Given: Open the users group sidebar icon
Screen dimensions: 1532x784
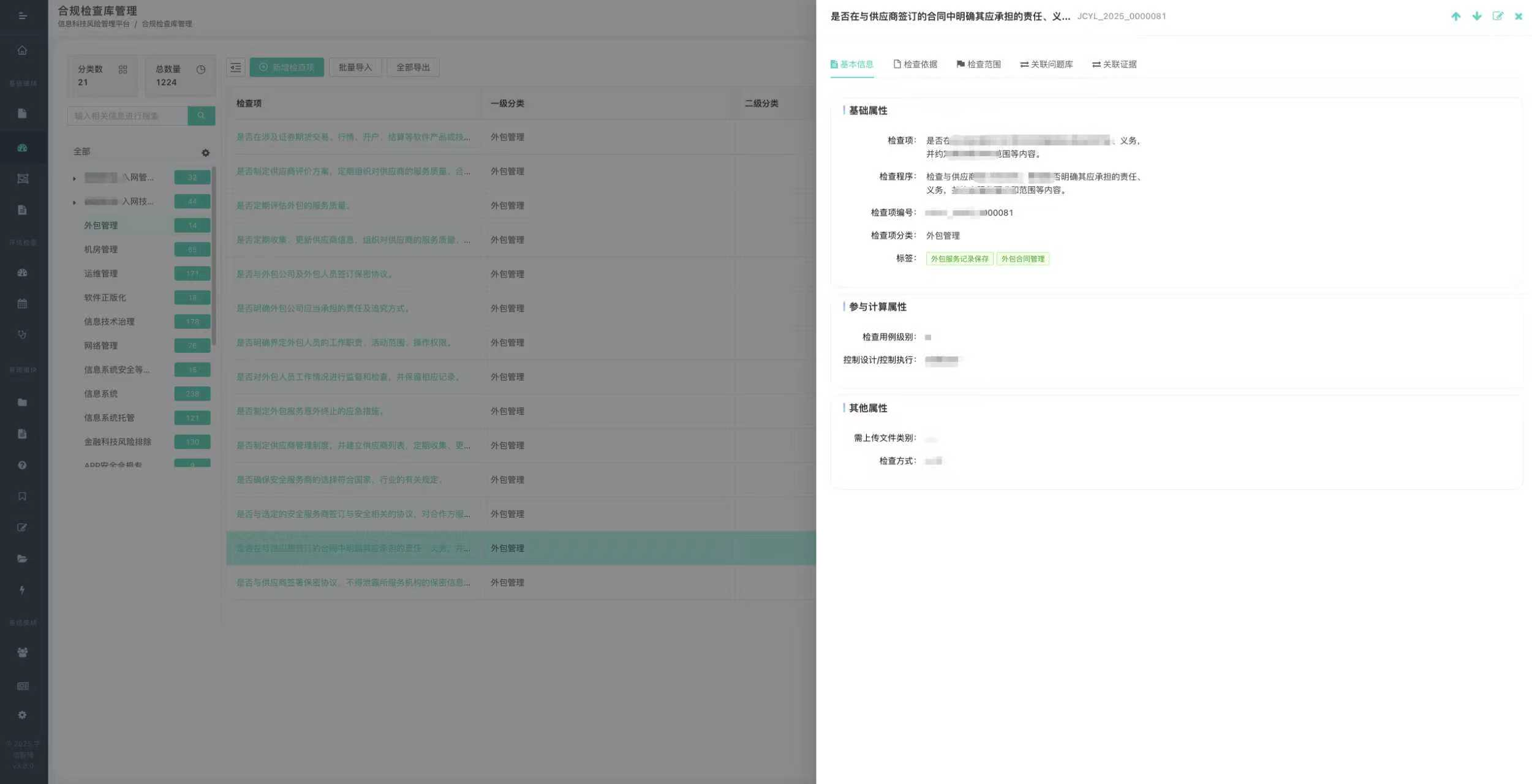Looking at the screenshot, I should click(x=23, y=652).
